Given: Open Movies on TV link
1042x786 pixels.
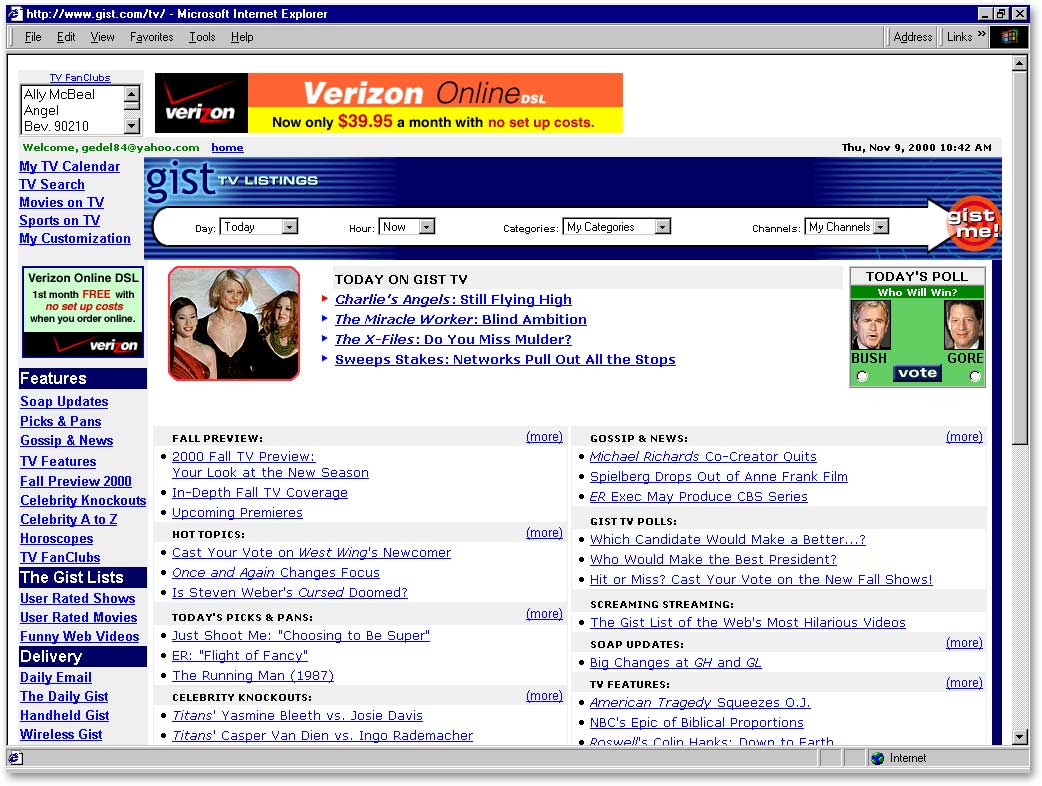Looking at the screenshot, I should 61,202.
